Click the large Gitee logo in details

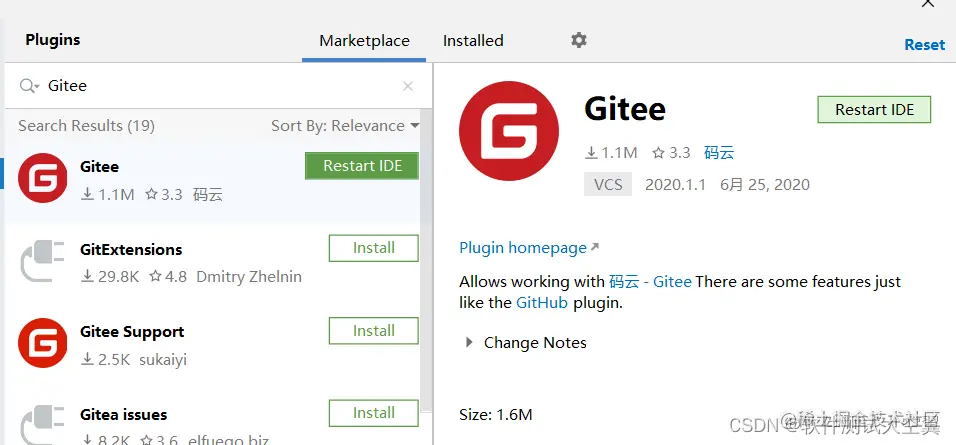[508, 131]
